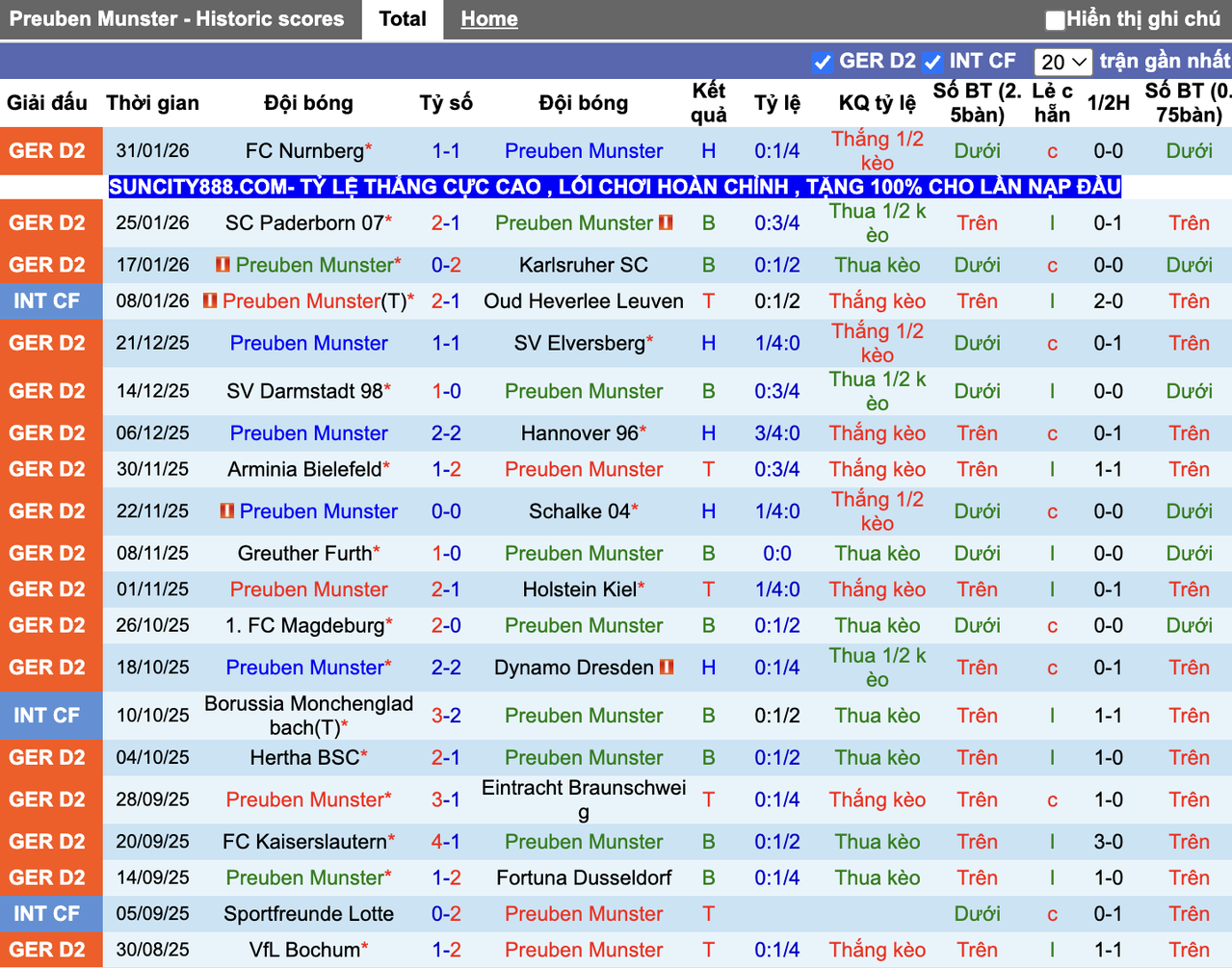Click the Preuben Munster - Historic scores title

176,19
